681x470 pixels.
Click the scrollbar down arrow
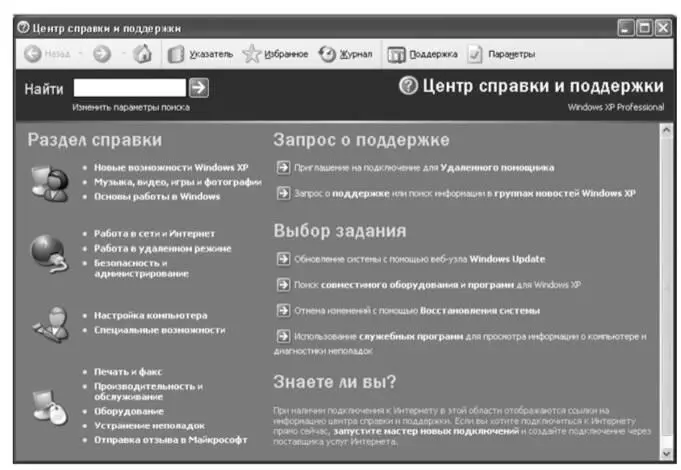pos(666,454)
